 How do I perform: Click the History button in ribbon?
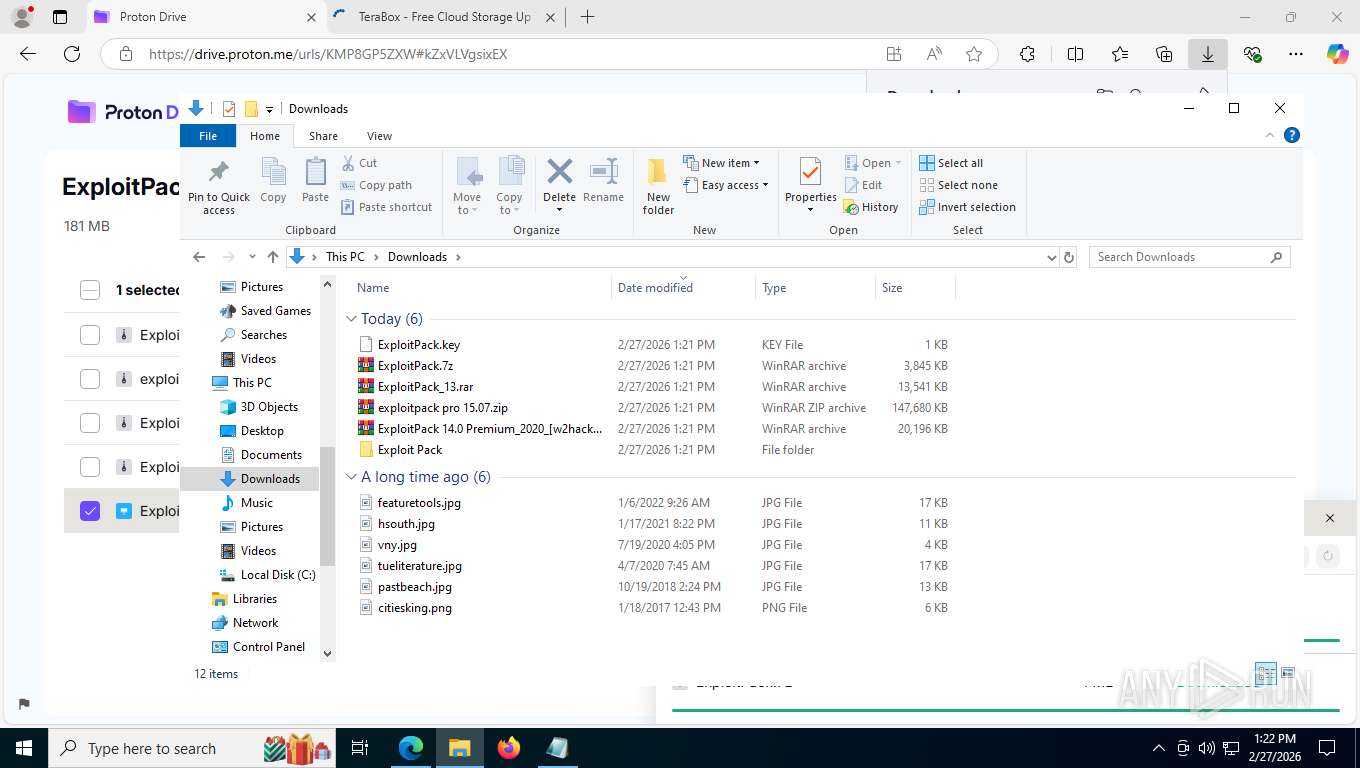click(871, 207)
